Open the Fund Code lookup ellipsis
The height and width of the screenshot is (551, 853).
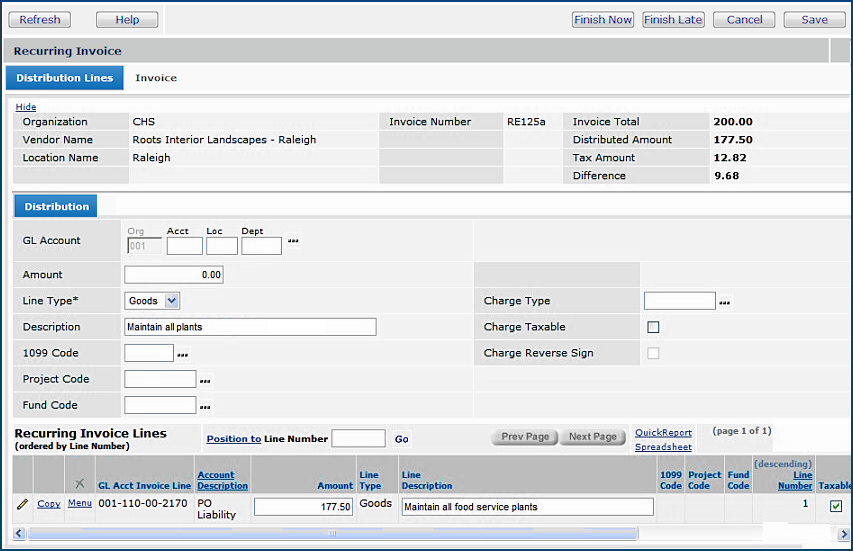pyautogui.click(x=204, y=406)
